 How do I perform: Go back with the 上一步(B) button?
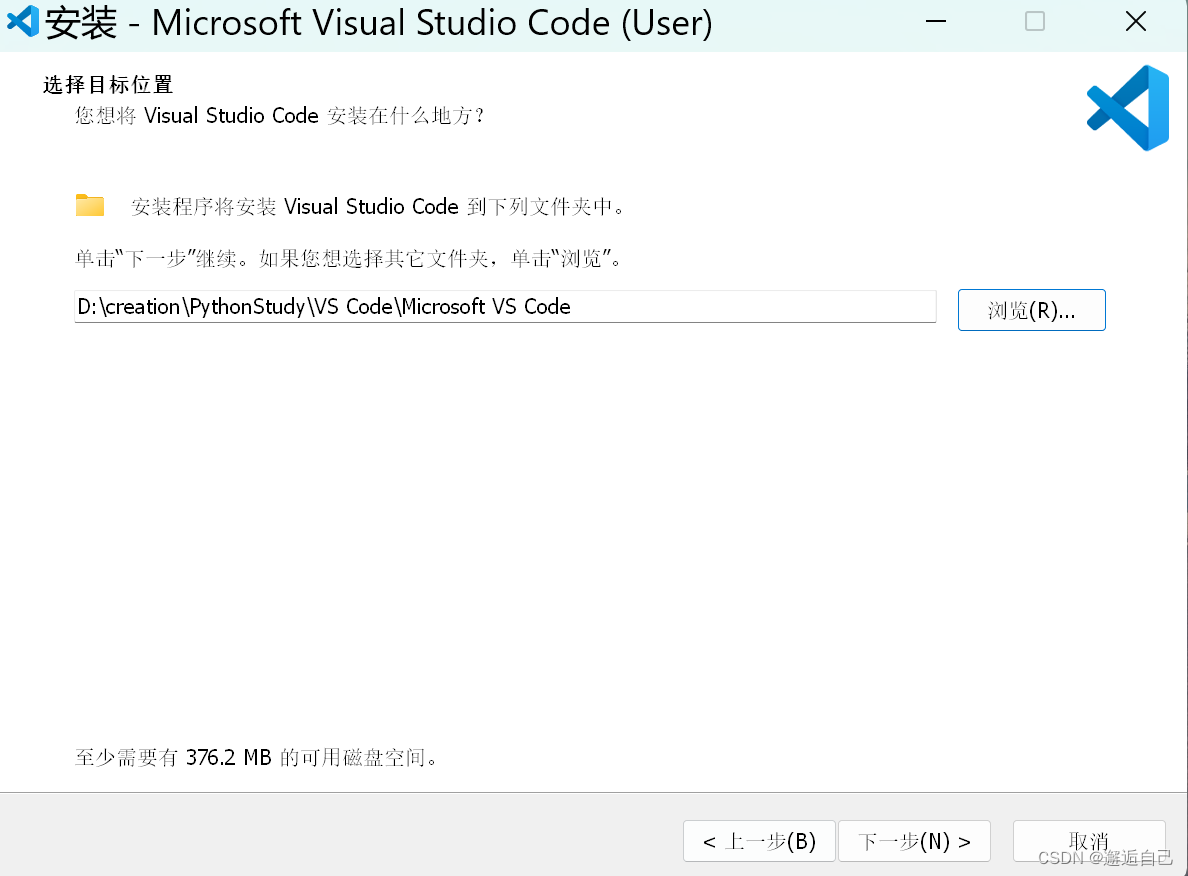click(x=759, y=841)
